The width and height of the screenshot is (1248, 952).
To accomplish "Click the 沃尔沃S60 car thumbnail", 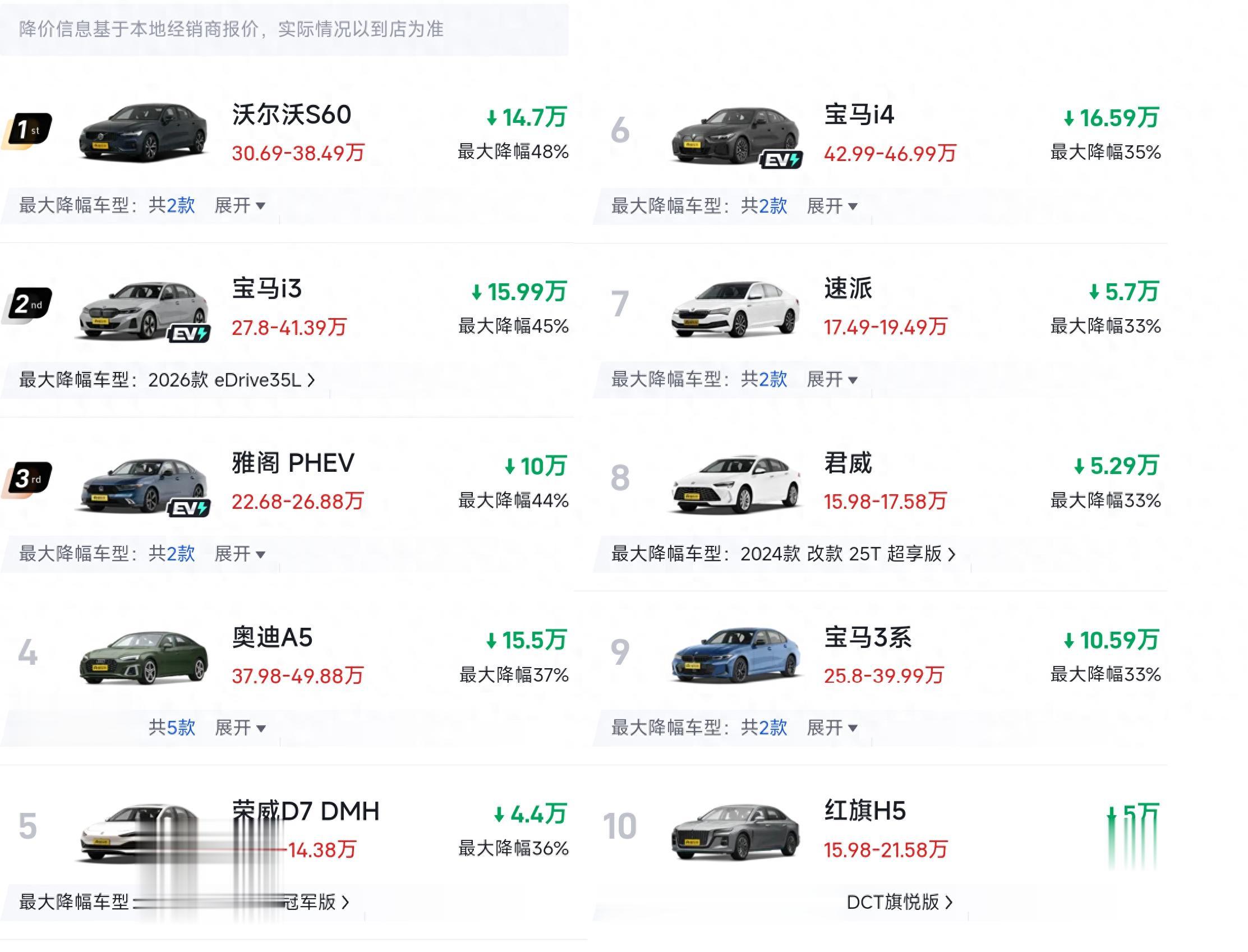I will pyautogui.click(x=144, y=132).
